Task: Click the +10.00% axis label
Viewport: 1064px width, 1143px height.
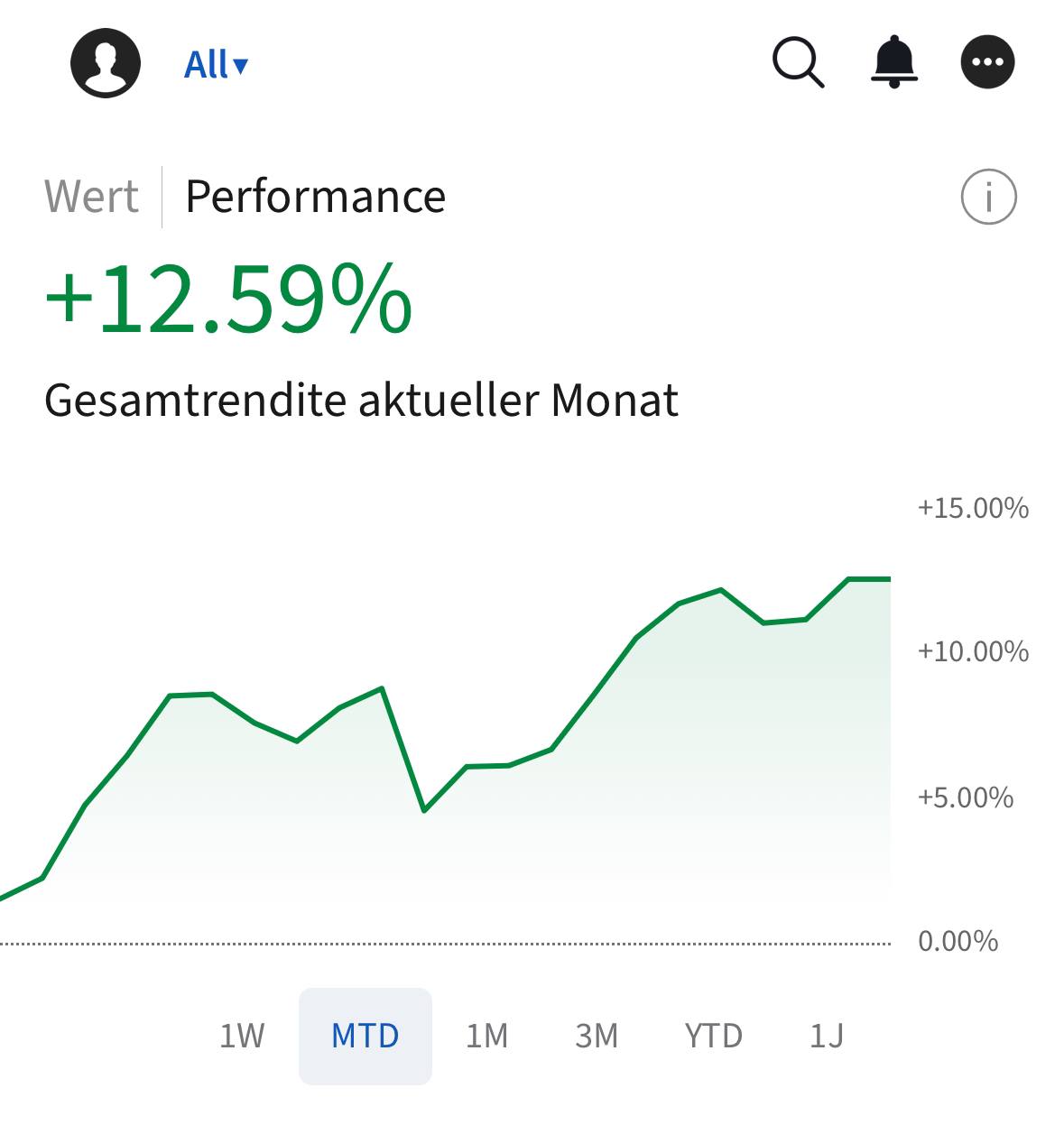Action: (973, 652)
